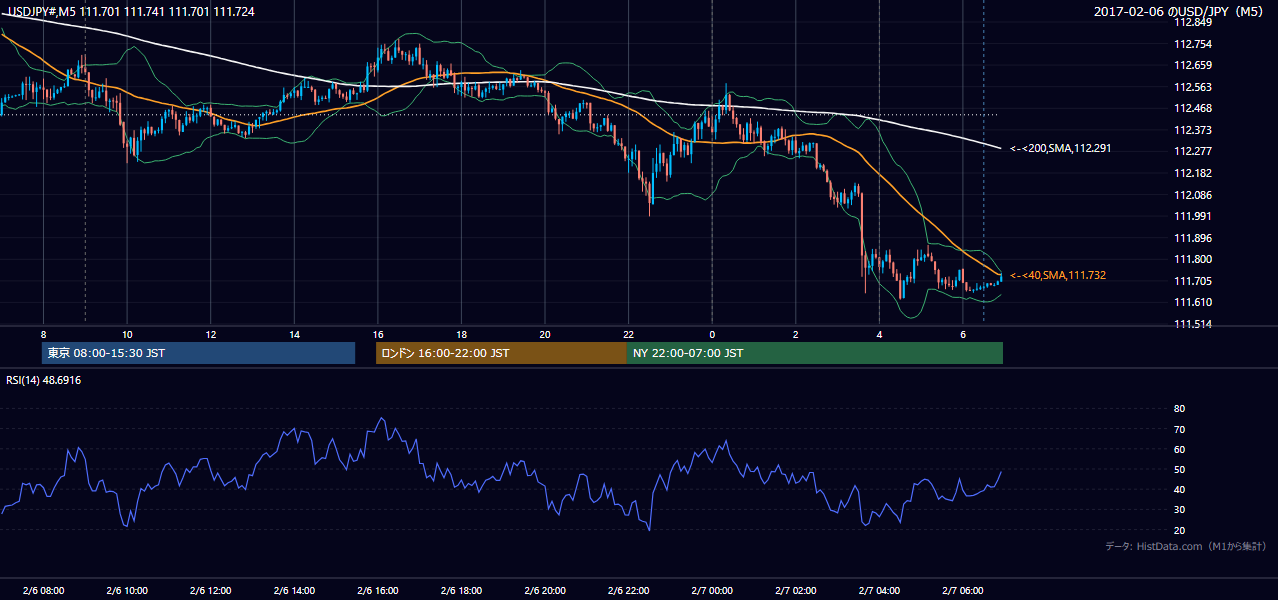This screenshot has width=1278, height=600.
Task: Click the 111.705 price axis label
Action: pos(1191,281)
